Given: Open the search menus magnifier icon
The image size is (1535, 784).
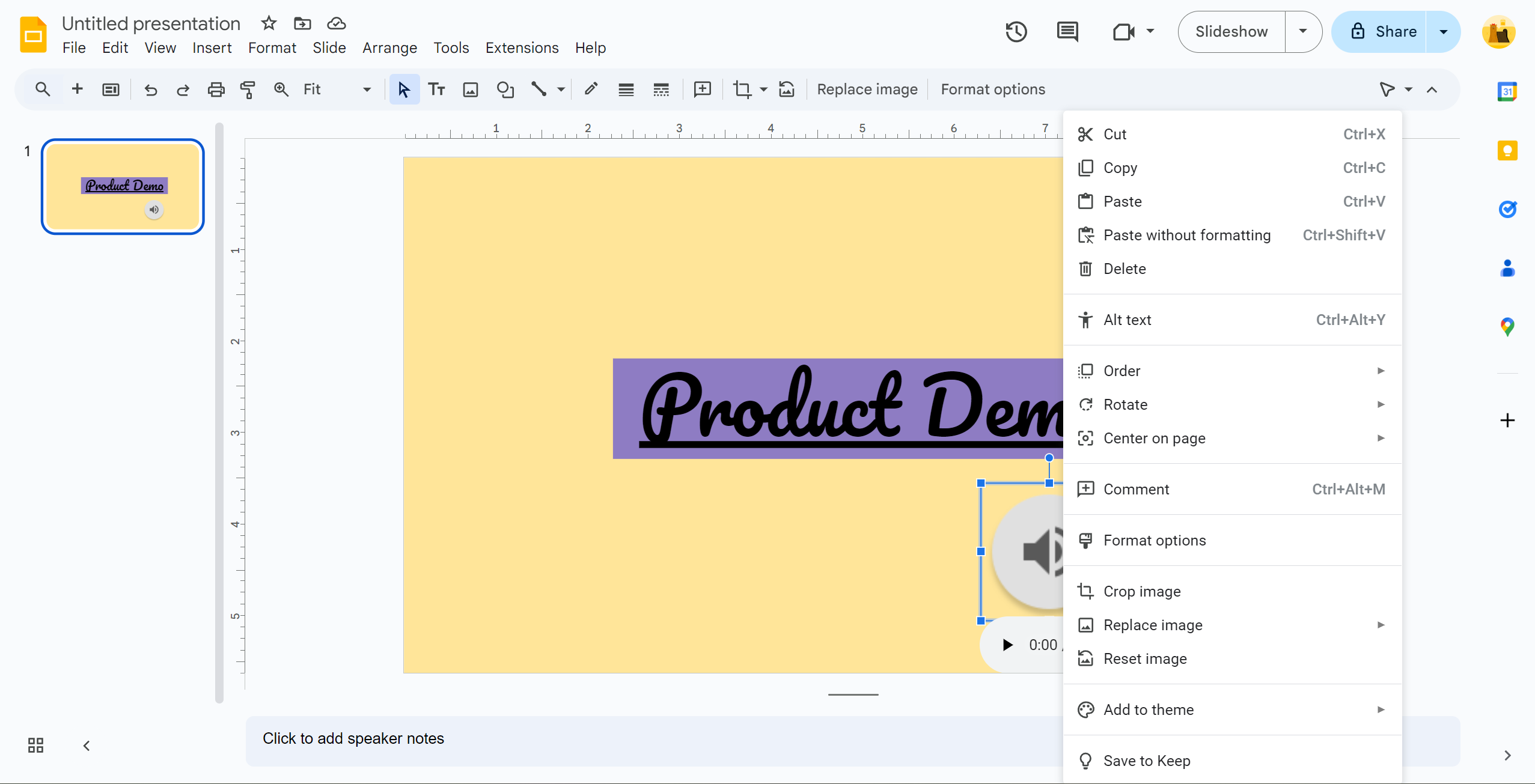Looking at the screenshot, I should (x=42, y=90).
